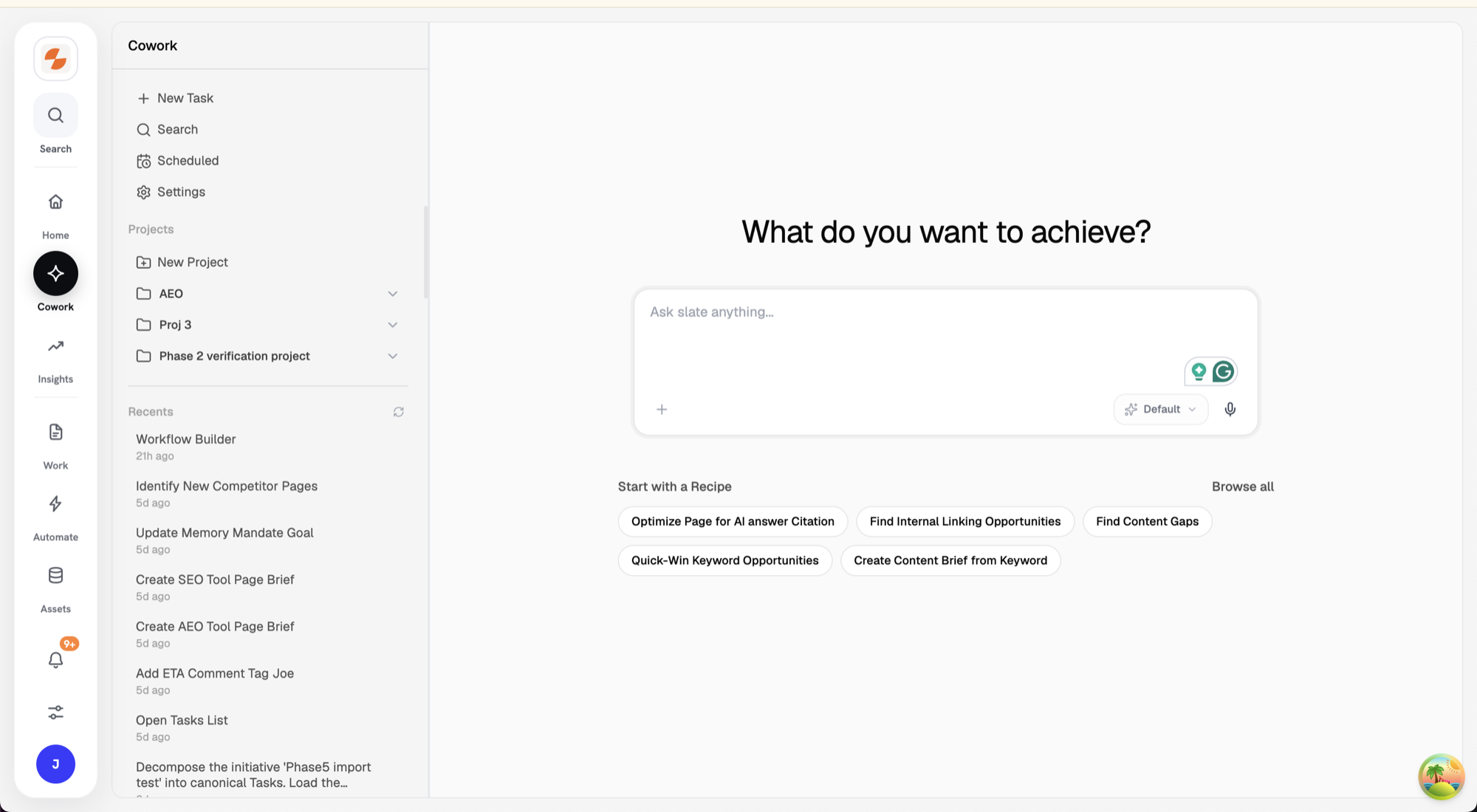This screenshot has height=812, width=1477.
Task: Click Browse all recipes link
Action: [x=1242, y=486]
